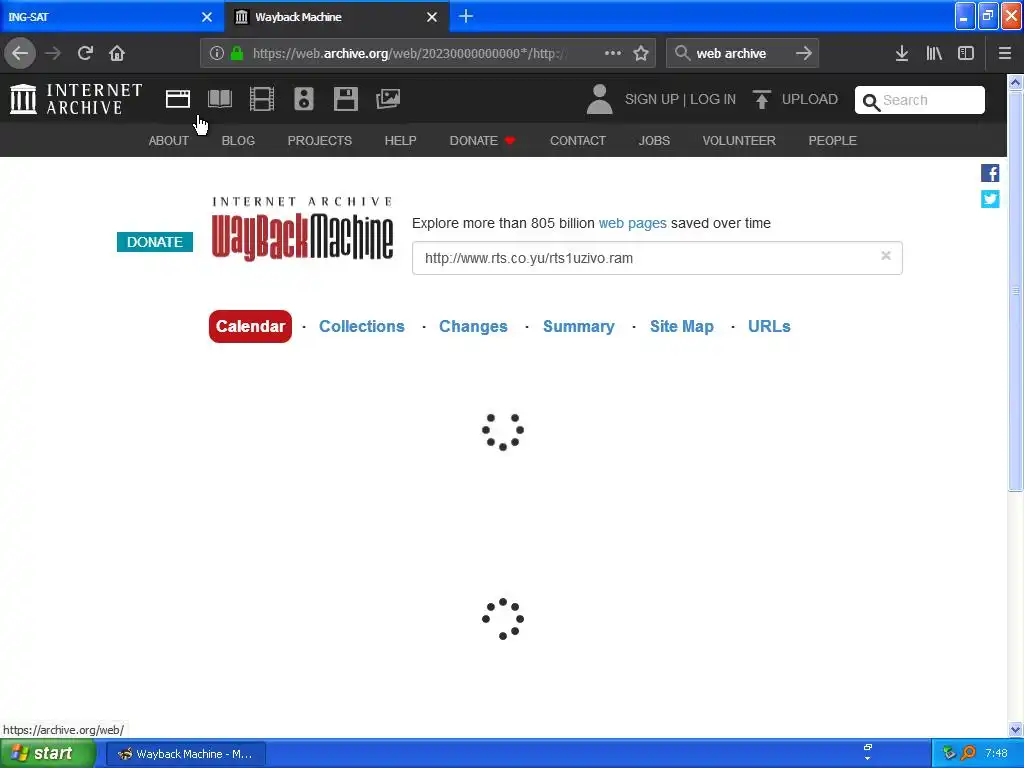This screenshot has width=1024, height=768.
Task: Open the JOBS page
Action: click(x=654, y=140)
